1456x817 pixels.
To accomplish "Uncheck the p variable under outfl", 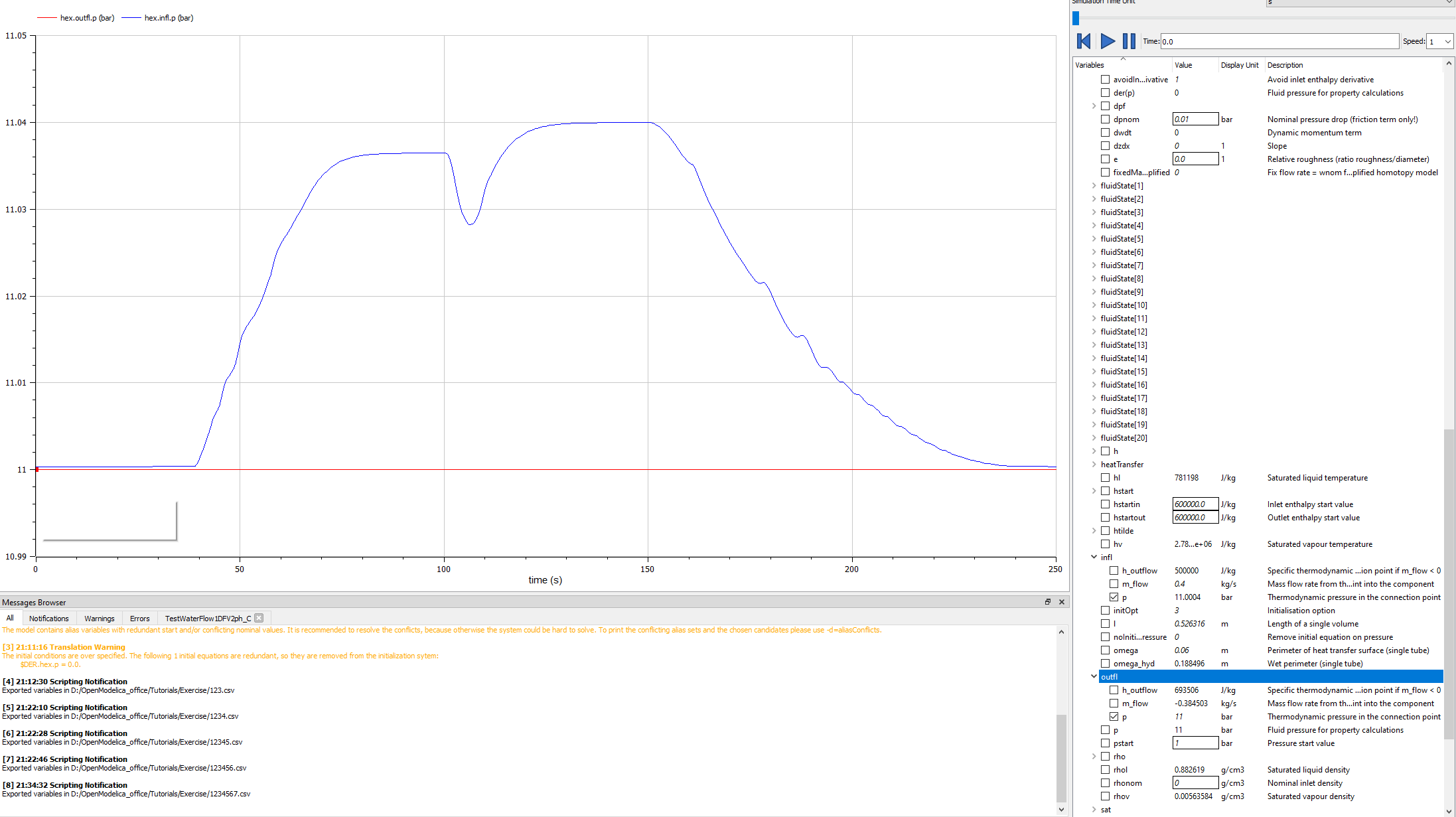I will 1114,716.
